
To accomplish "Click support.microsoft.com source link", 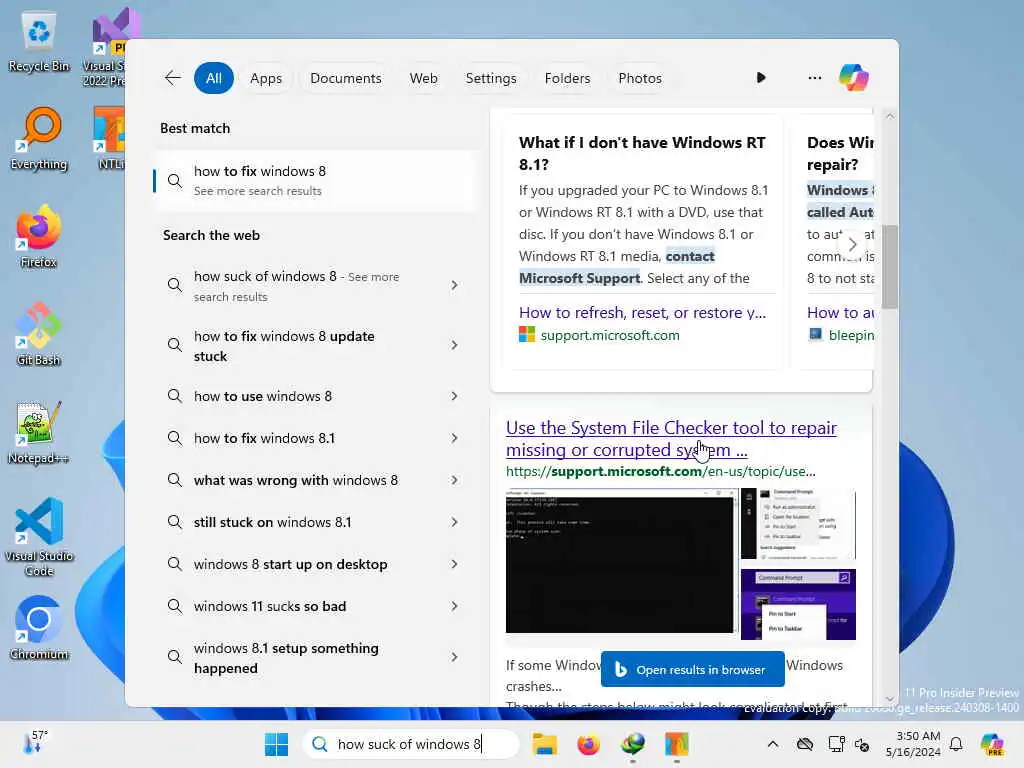I will coord(609,335).
